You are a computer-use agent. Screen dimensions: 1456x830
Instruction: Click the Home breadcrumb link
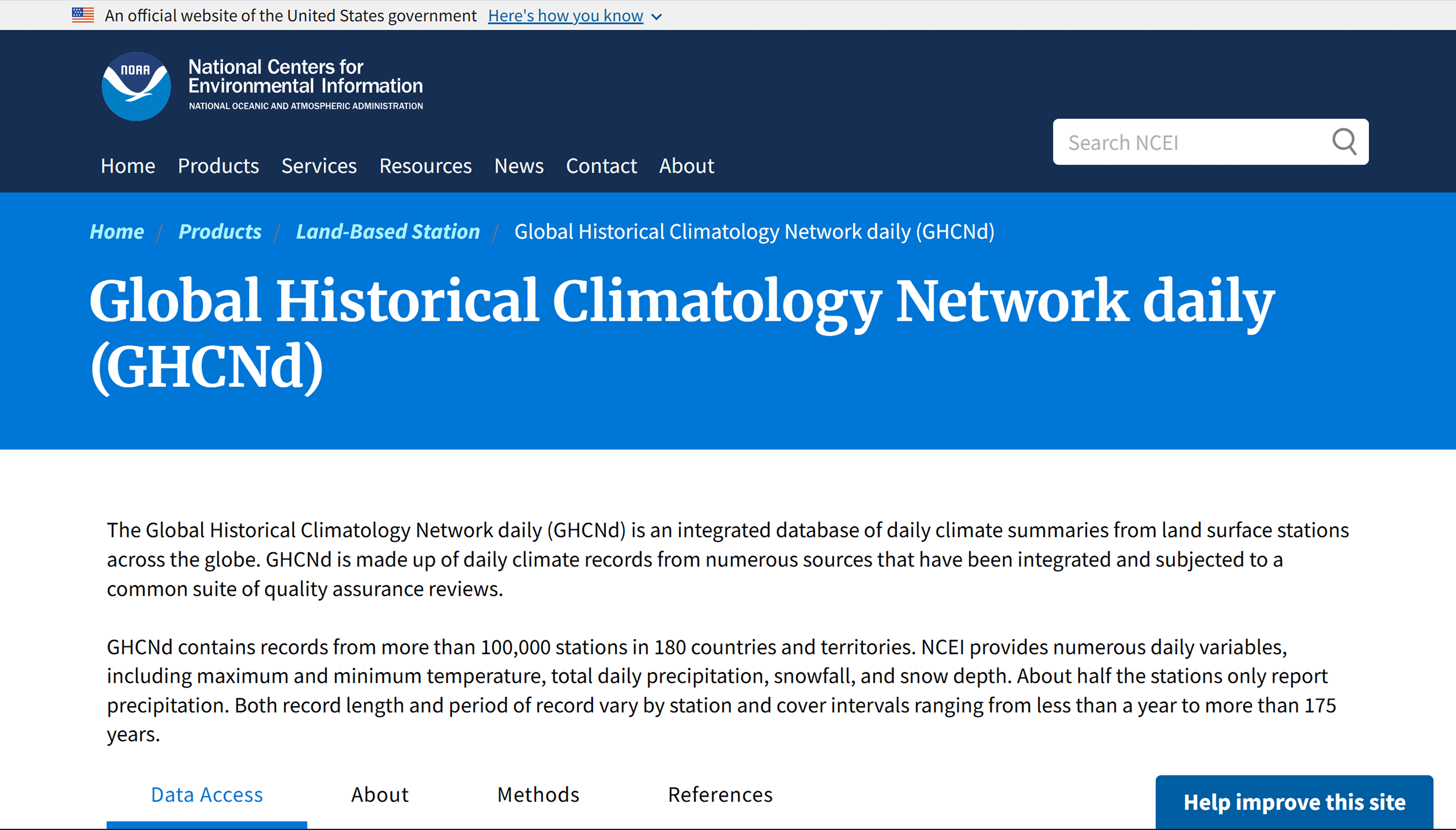coord(117,231)
